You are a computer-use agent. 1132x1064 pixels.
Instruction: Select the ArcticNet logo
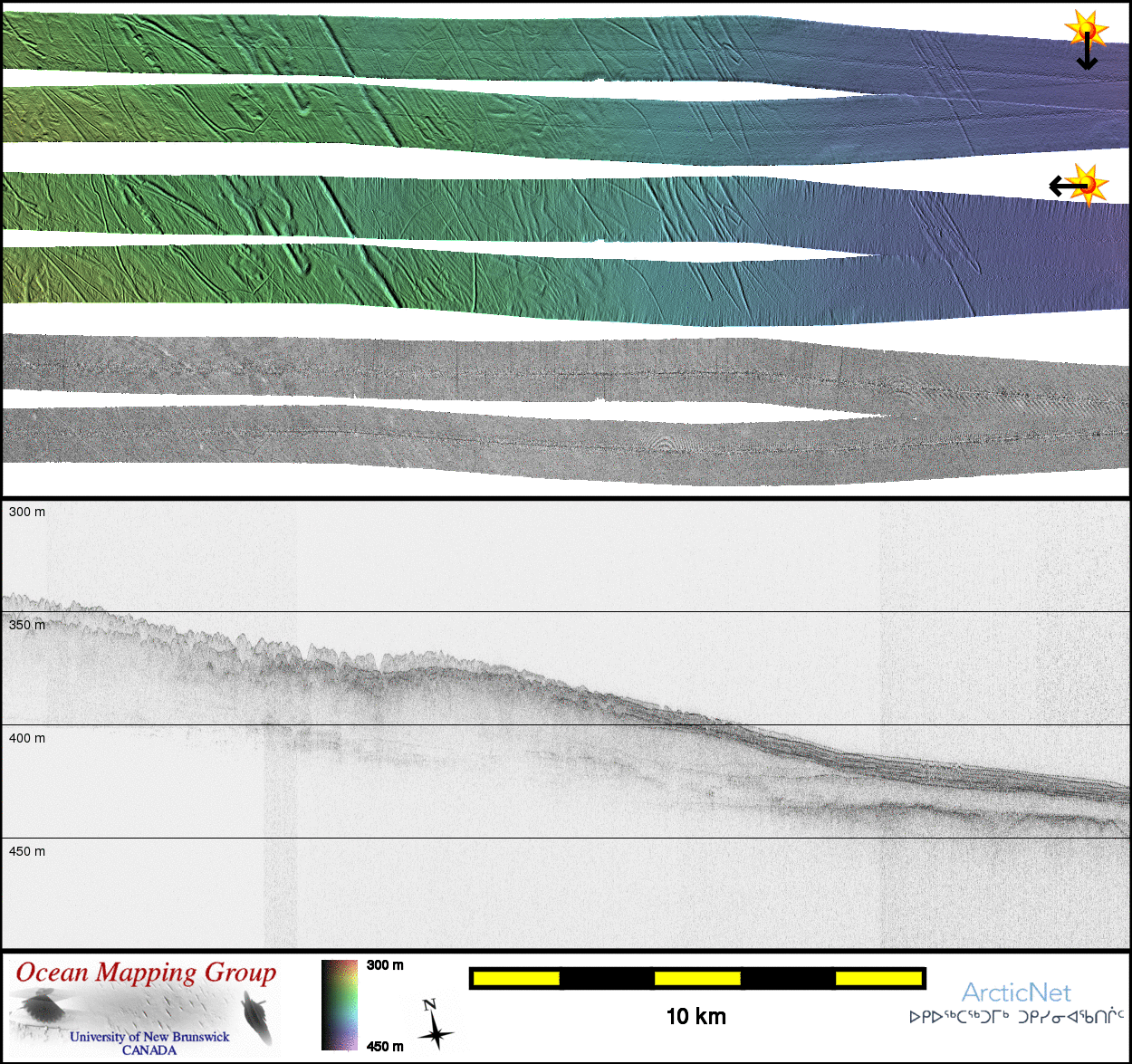coord(1015,992)
